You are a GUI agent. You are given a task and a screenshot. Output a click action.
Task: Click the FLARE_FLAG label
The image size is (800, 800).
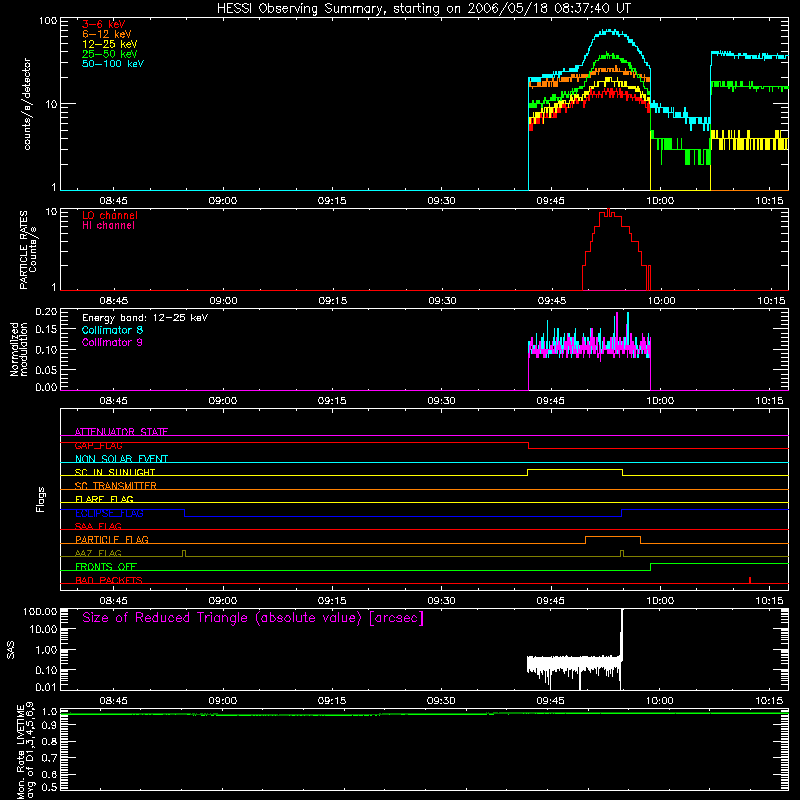(104, 499)
